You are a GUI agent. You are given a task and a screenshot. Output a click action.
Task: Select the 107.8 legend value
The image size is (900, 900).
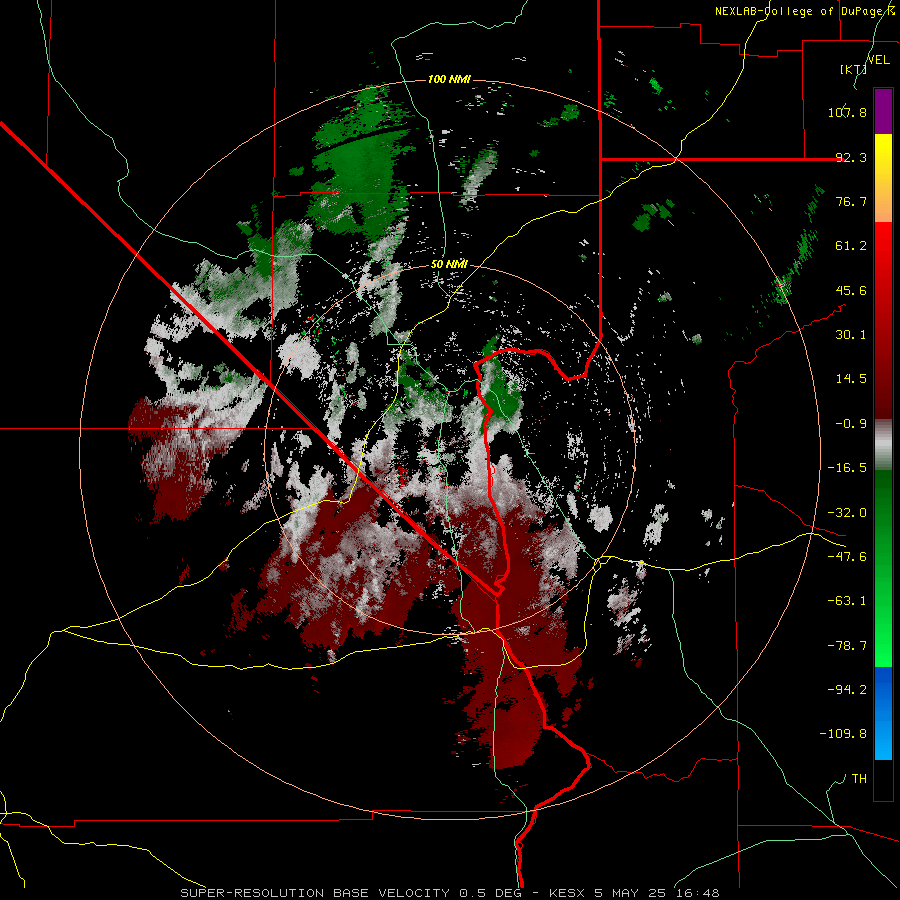[x=847, y=112]
